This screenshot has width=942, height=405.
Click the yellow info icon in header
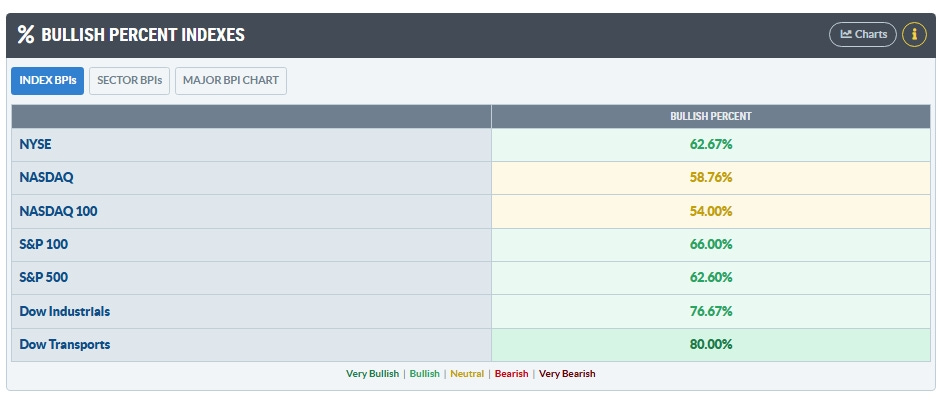(x=914, y=34)
